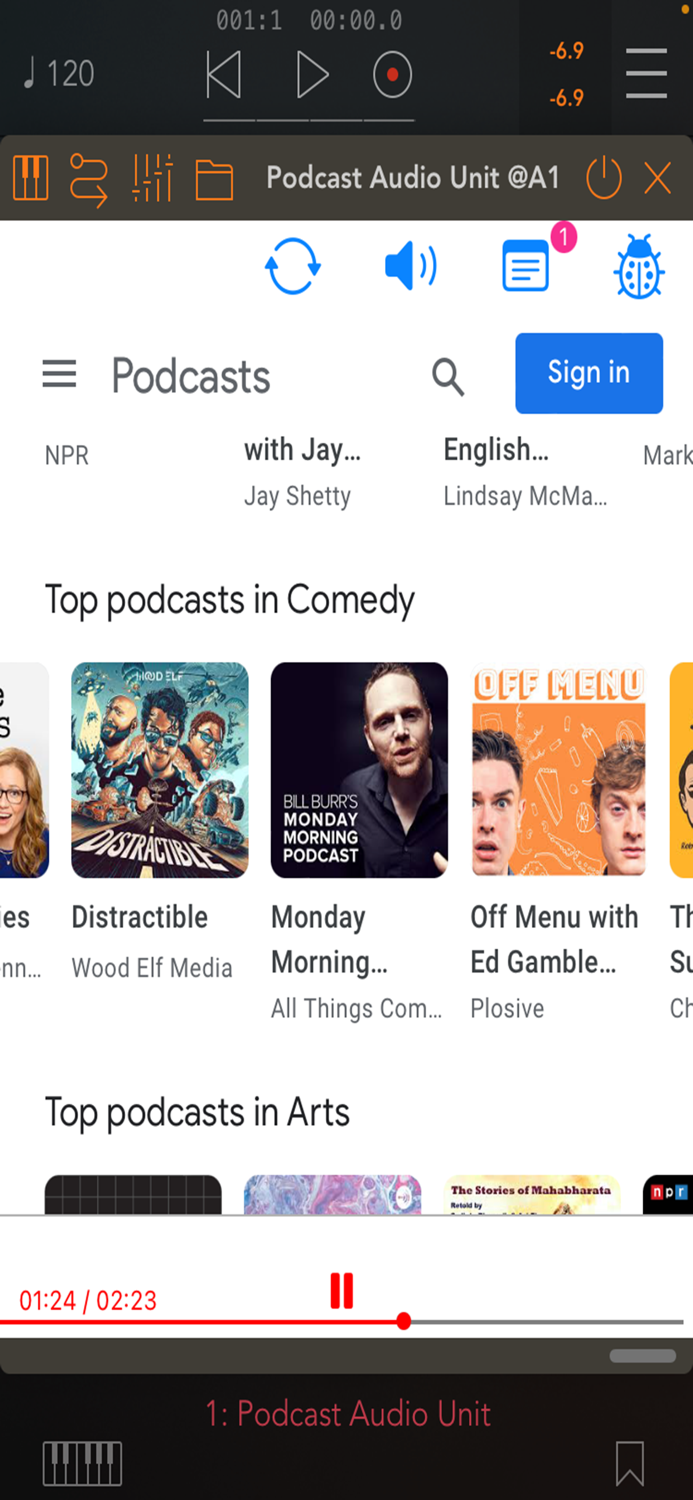
Task: Click the bookmark icon
Action: coord(630,1463)
